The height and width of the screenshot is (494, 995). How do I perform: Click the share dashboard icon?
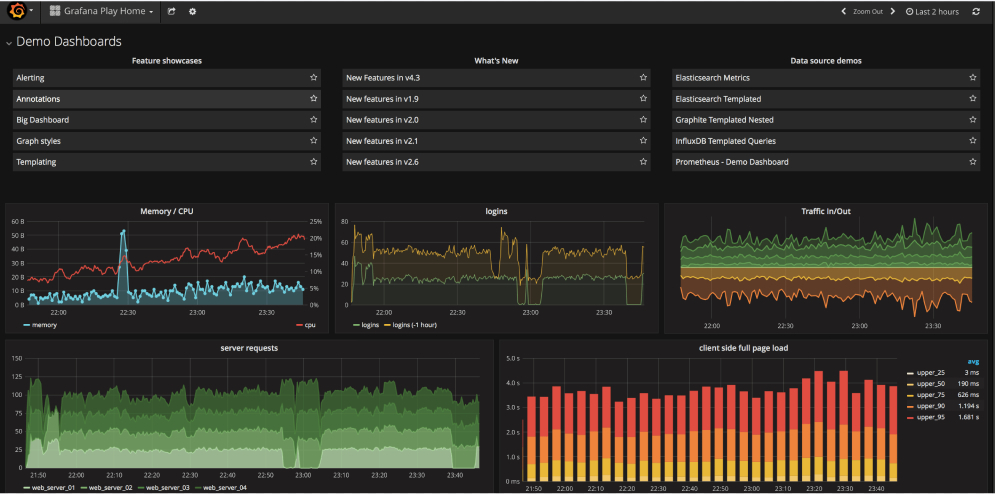coord(172,12)
